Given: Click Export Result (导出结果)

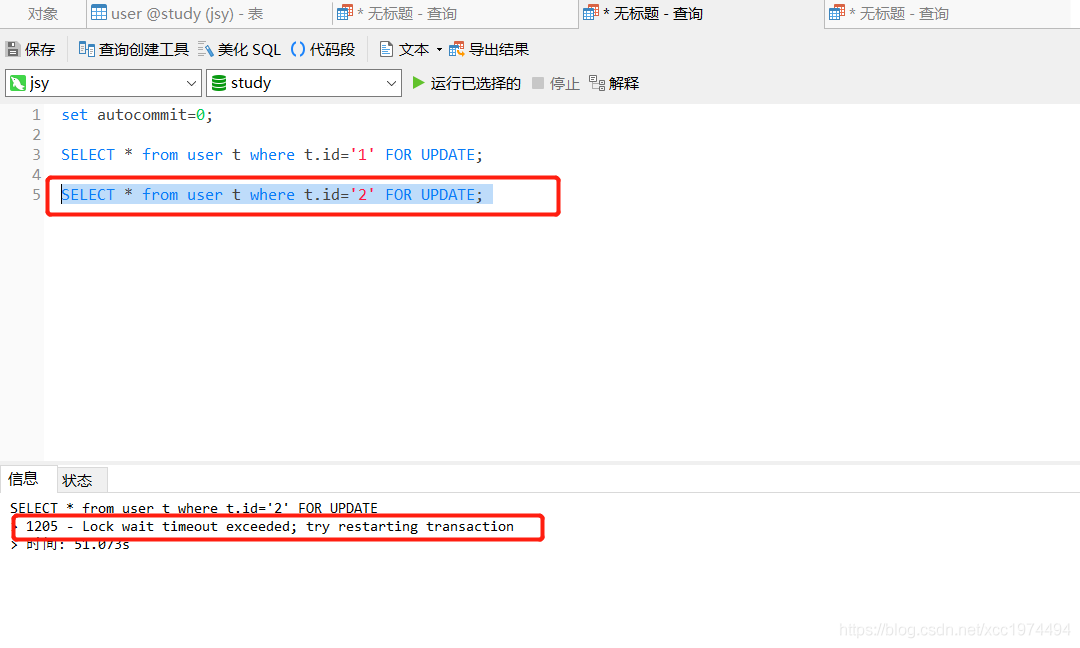Looking at the screenshot, I should [x=489, y=49].
